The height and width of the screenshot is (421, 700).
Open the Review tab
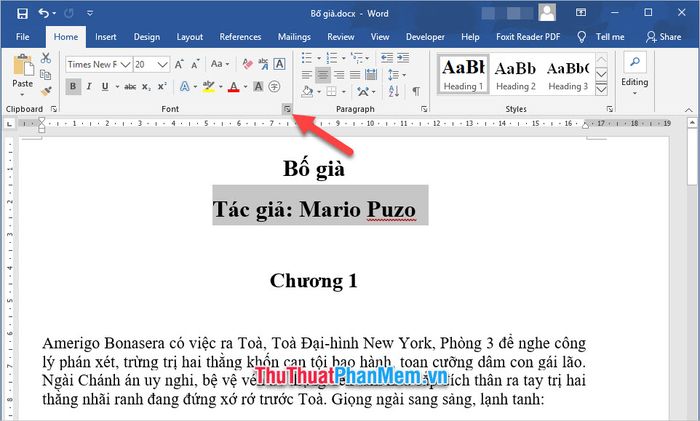tap(340, 37)
